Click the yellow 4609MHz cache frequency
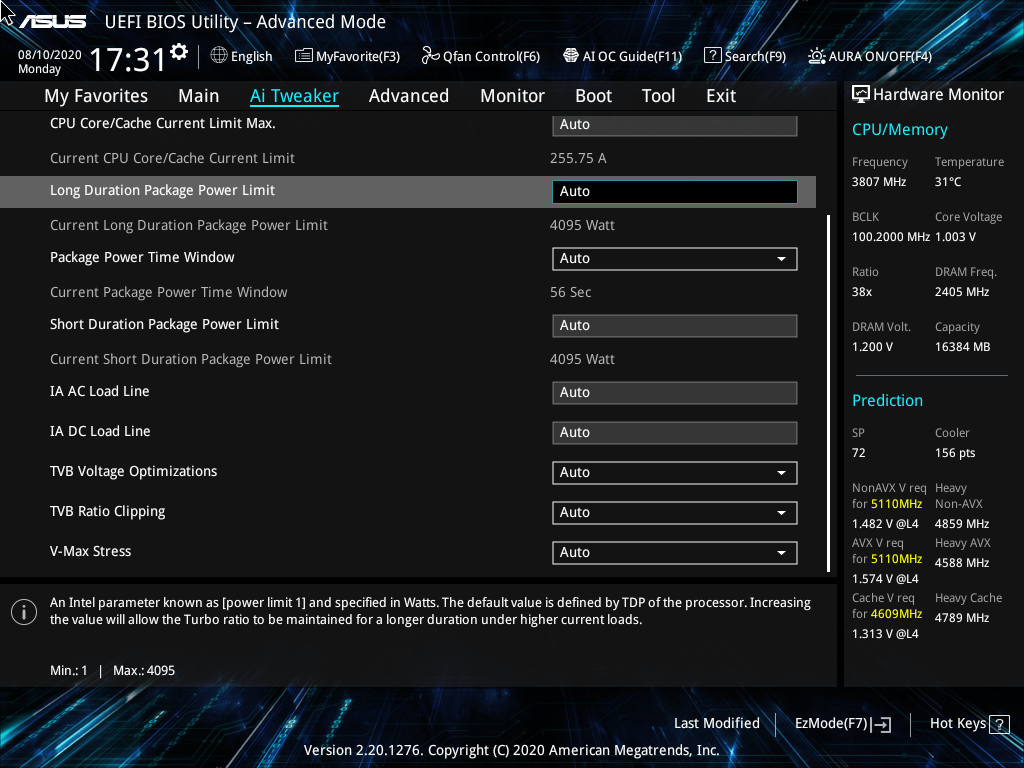Image resolution: width=1024 pixels, height=768 pixels. click(896, 614)
